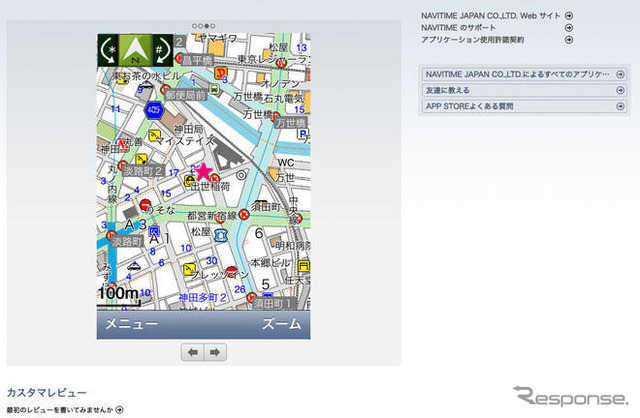
Task: Open アプリケーション使用許諾契約 link
Action: (x=472, y=40)
